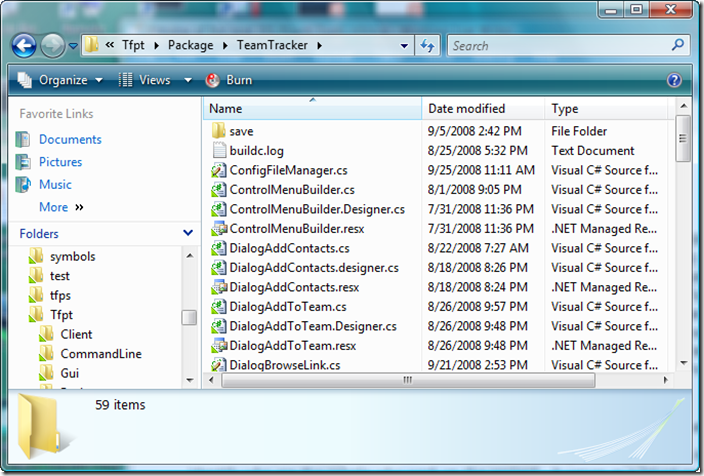Click the Music folder icon
Screen dimensions: 704x476
point(23,184)
